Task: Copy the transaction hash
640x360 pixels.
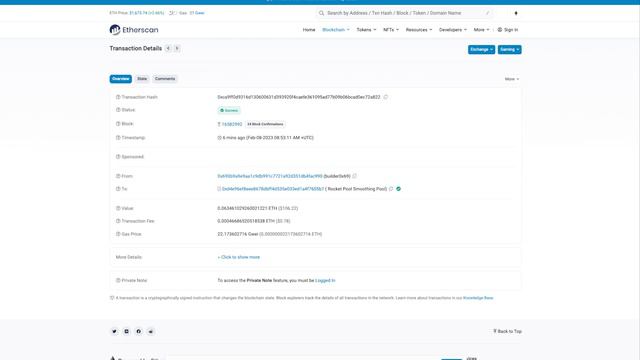Action: (386, 97)
